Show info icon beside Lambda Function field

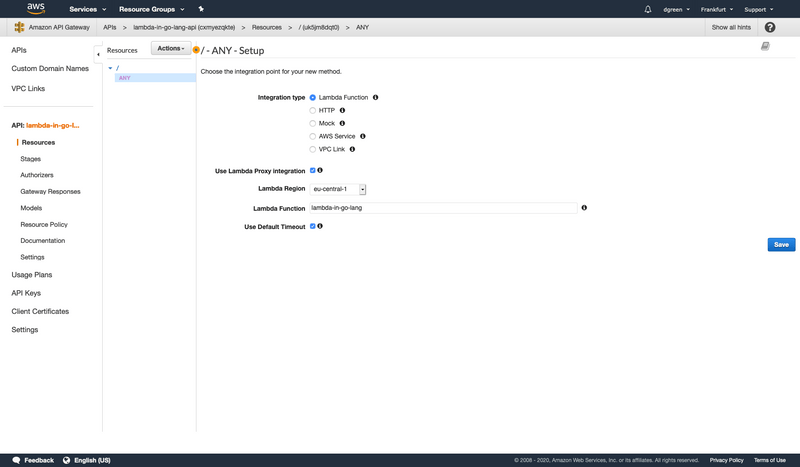pyautogui.click(x=584, y=208)
